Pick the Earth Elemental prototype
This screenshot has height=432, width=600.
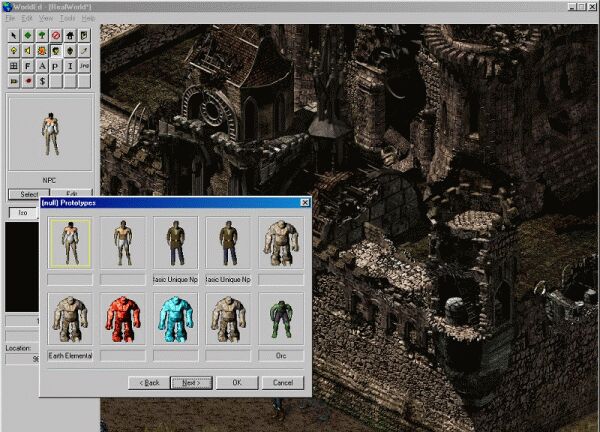(x=70, y=319)
